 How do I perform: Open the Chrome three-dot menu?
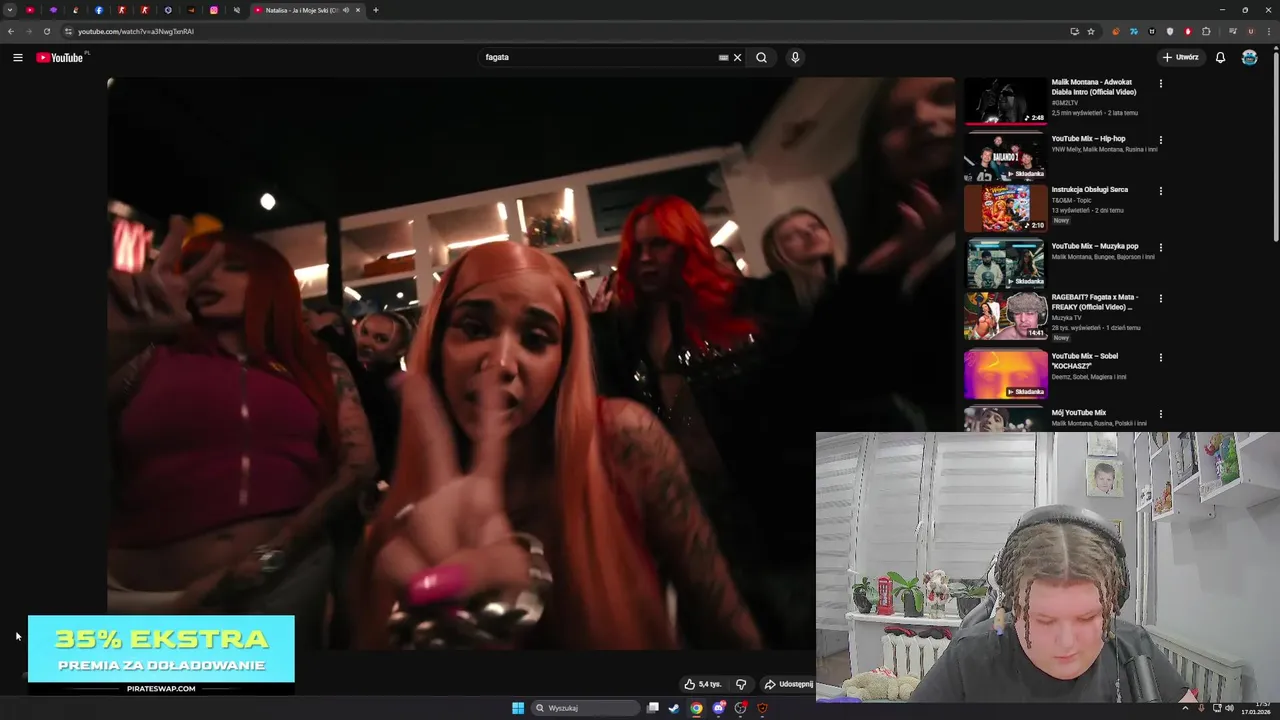click(x=1267, y=31)
